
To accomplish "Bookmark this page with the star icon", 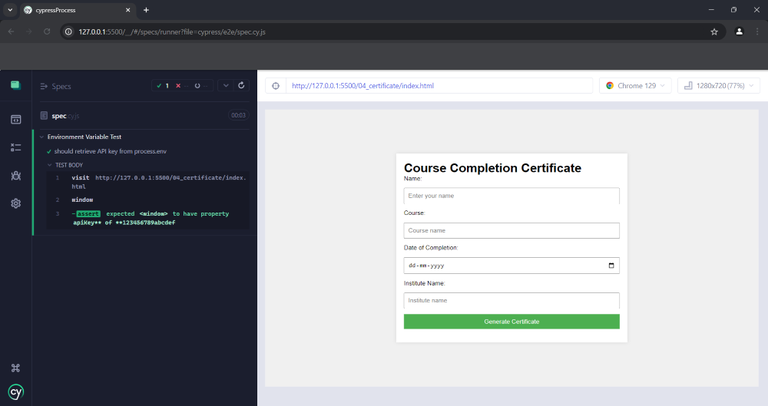I will pos(714,32).
